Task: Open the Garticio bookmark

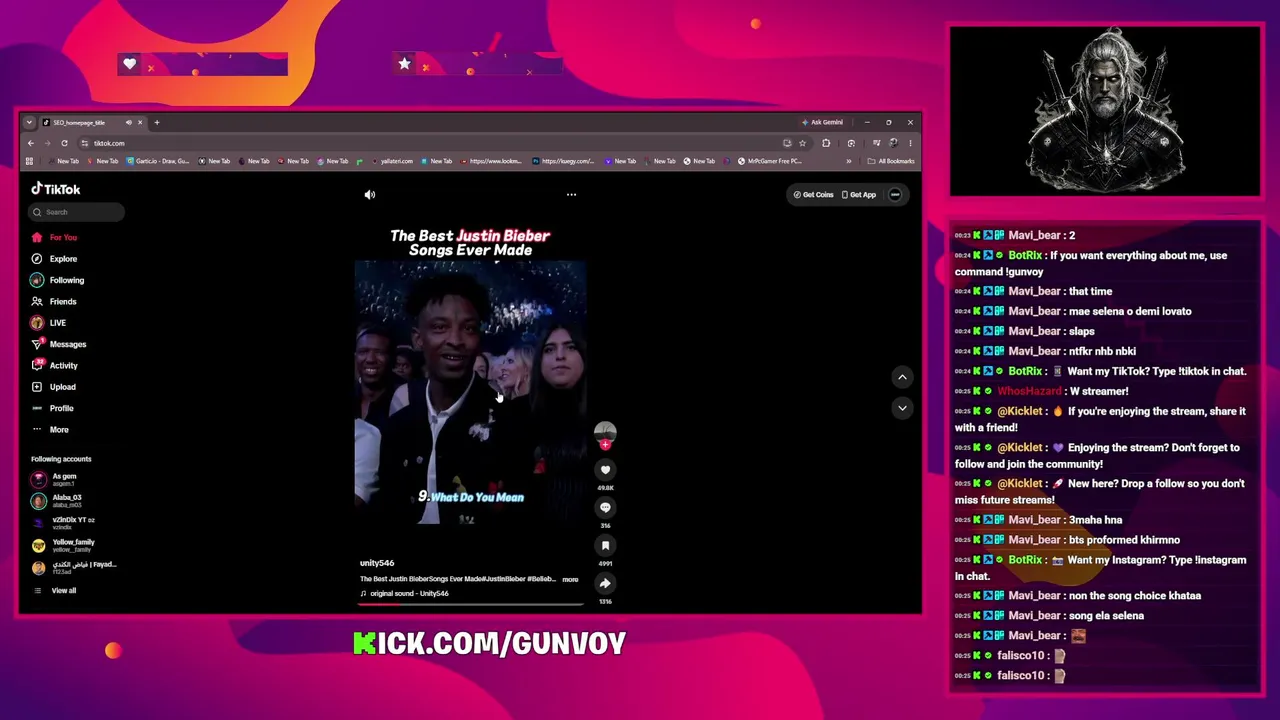Action: tap(159, 161)
